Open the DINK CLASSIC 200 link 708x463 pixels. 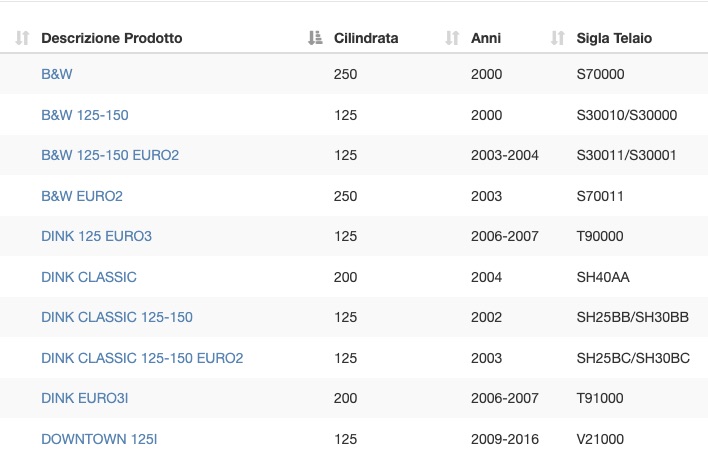pos(89,277)
